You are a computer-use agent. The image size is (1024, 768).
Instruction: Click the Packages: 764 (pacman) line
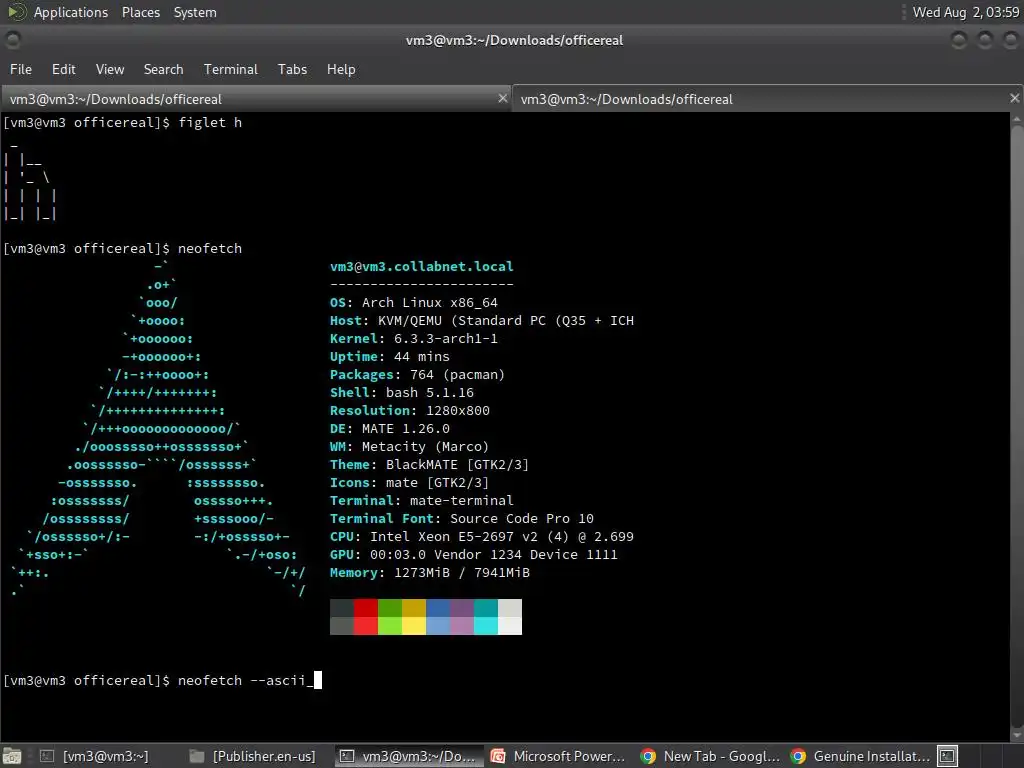click(x=417, y=375)
